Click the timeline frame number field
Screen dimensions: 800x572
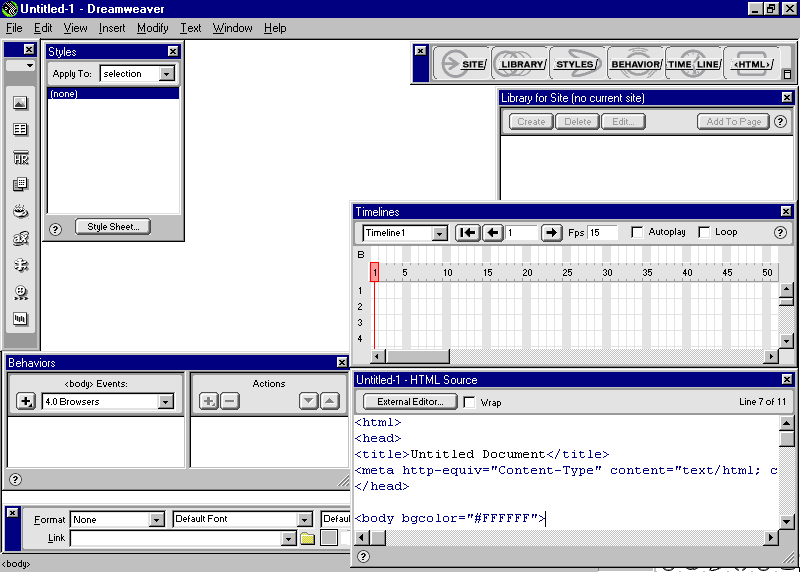coord(521,233)
